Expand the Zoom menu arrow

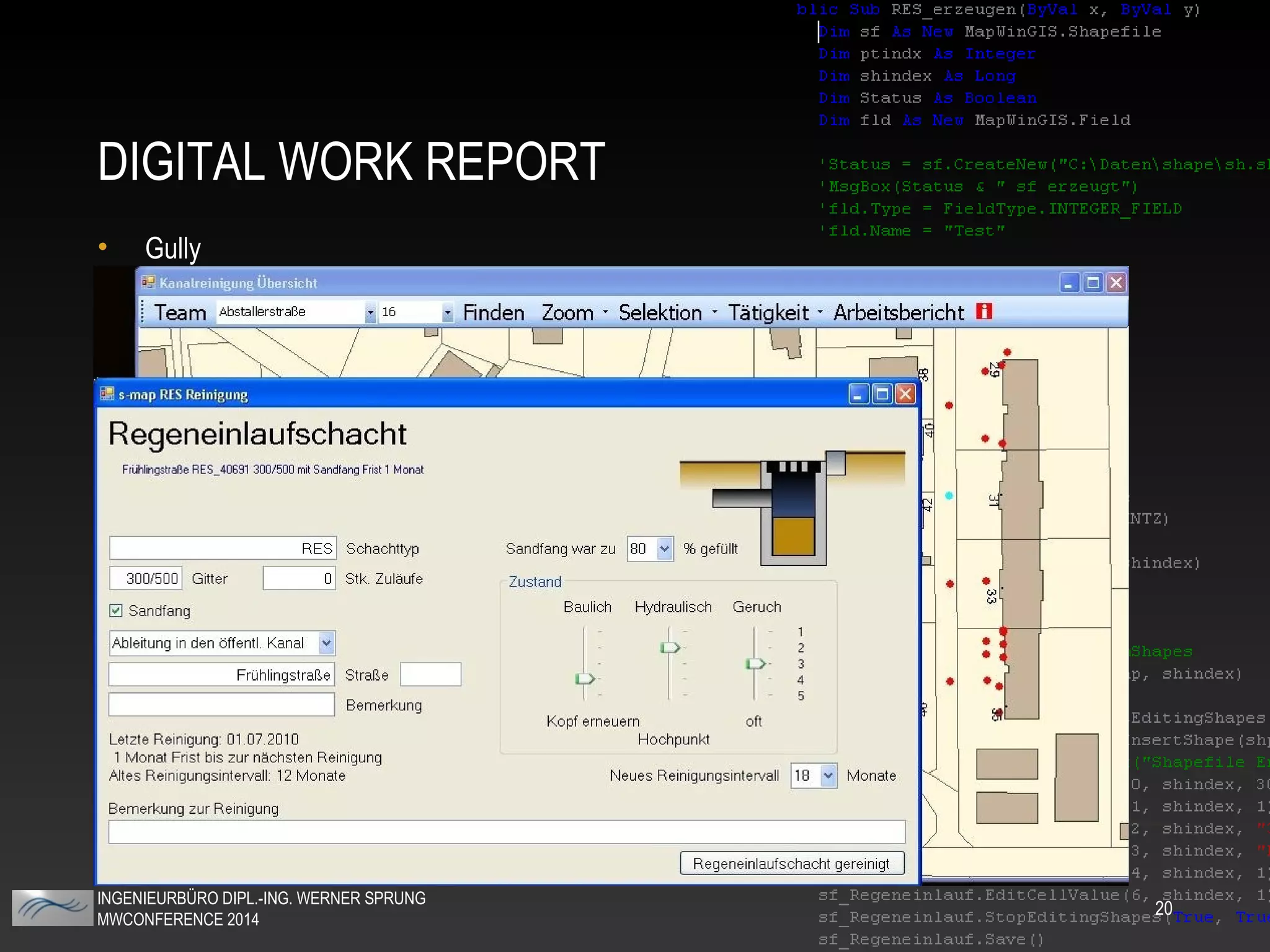pos(605,312)
